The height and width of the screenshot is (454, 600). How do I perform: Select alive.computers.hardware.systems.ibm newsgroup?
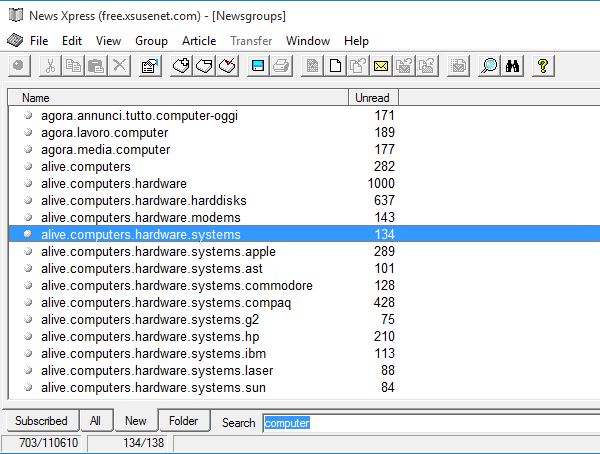click(x=304, y=353)
